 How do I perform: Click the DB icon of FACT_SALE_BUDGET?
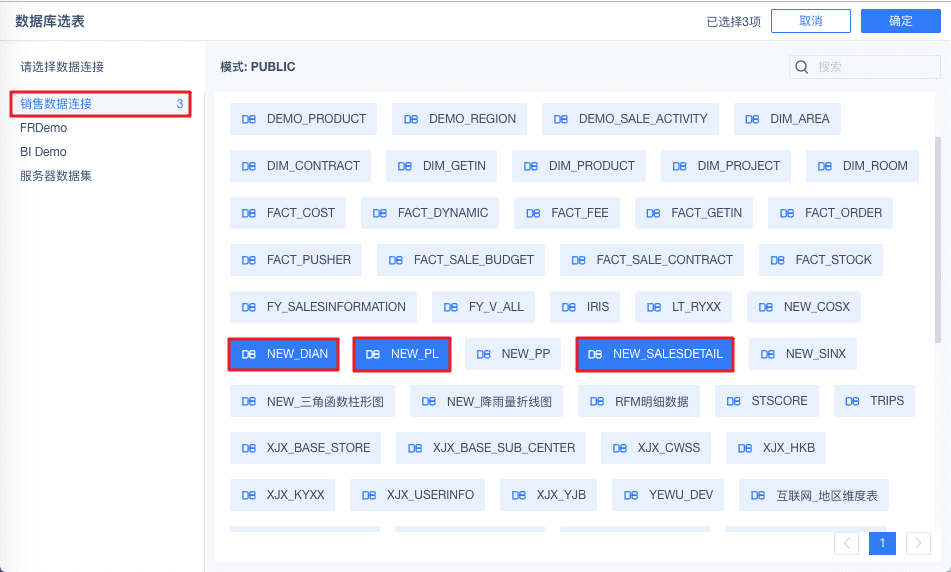pos(395,260)
